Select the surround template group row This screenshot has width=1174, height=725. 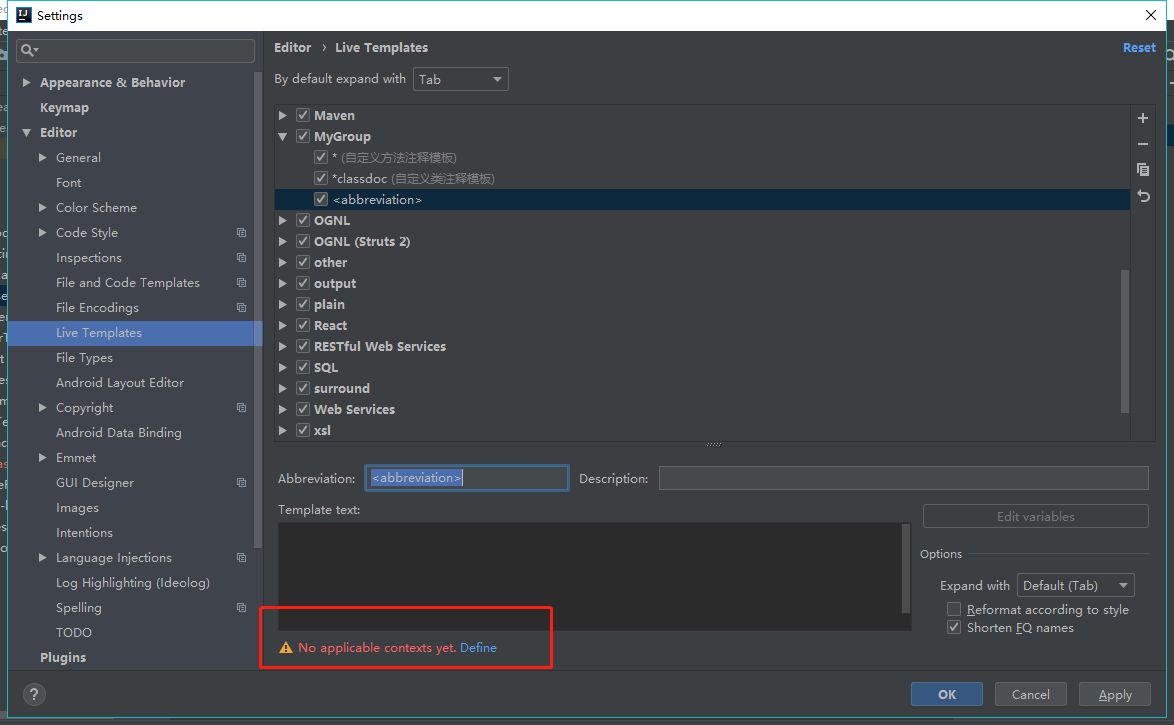pos(702,388)
